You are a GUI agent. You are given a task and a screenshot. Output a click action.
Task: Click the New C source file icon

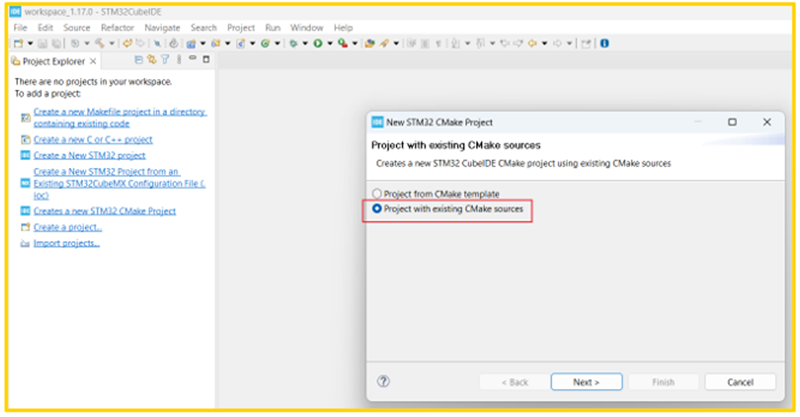click(x=240, y=43)
